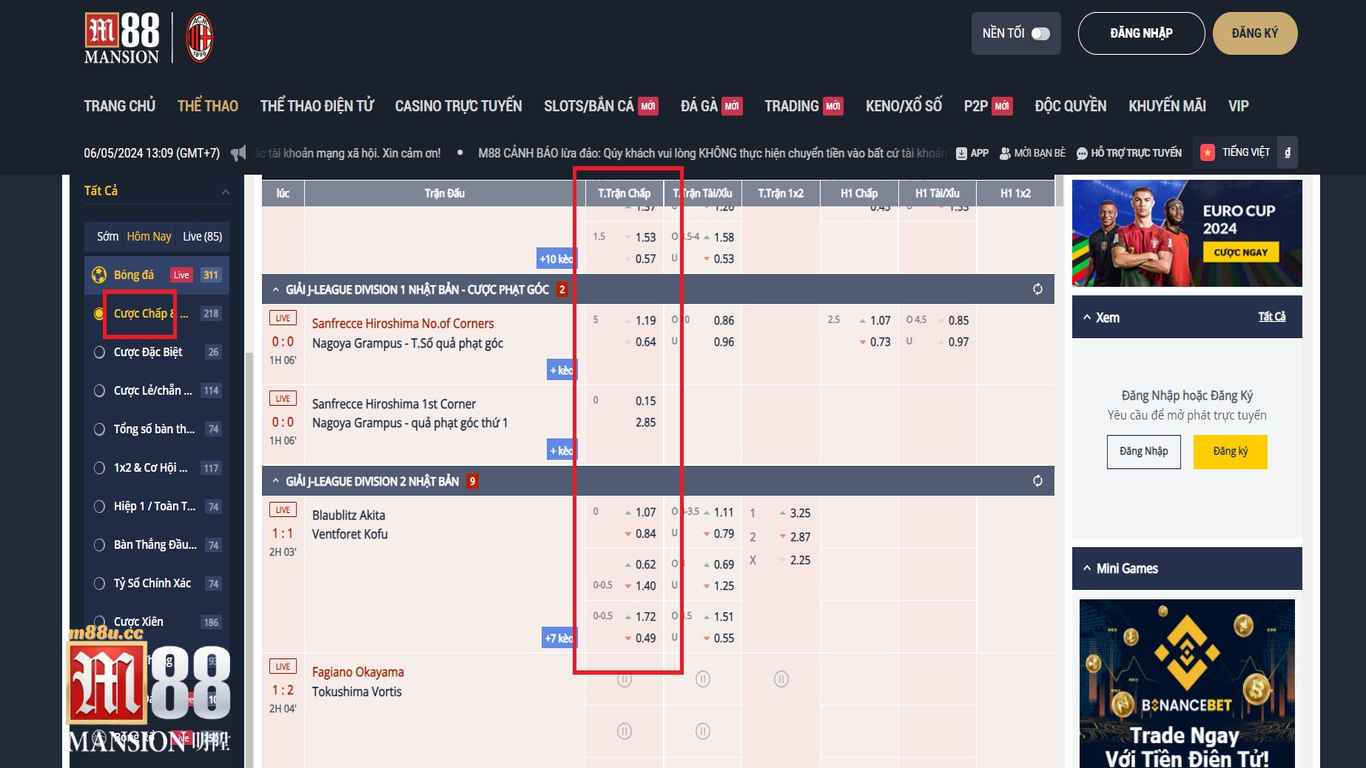Click the red Live badge beside Bóng đá
This screenshot has width=1366, height=768.
tap(181, 275)
